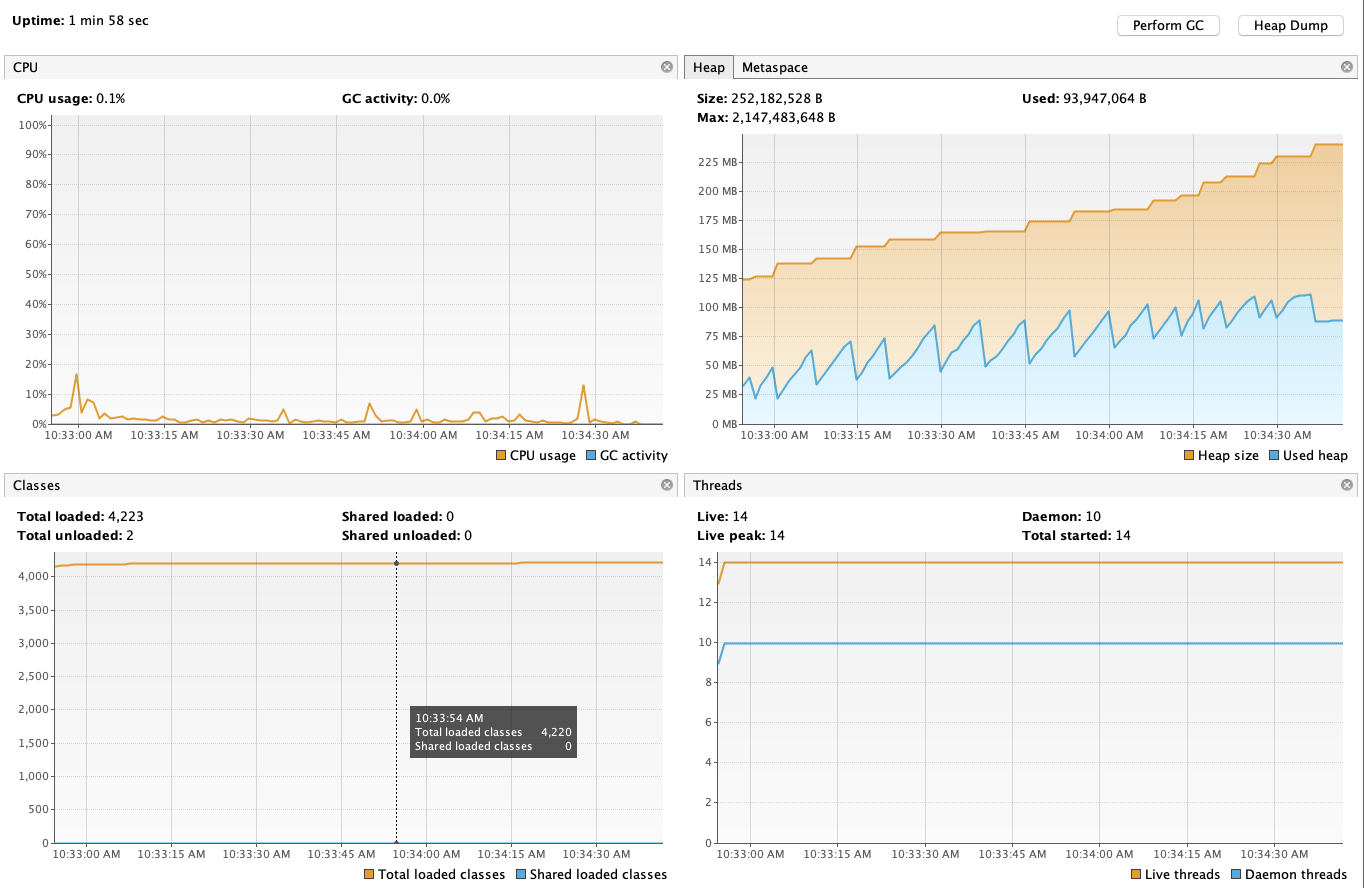Close the Classes panel
The width and height of the screenshot is (1364, 888).
pyautogui.click(x=667, y=485)
